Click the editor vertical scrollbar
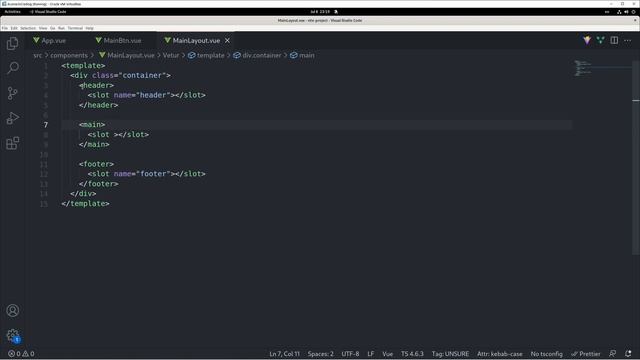The width and height of the screenshot is (640, 360). pos(636,158)
